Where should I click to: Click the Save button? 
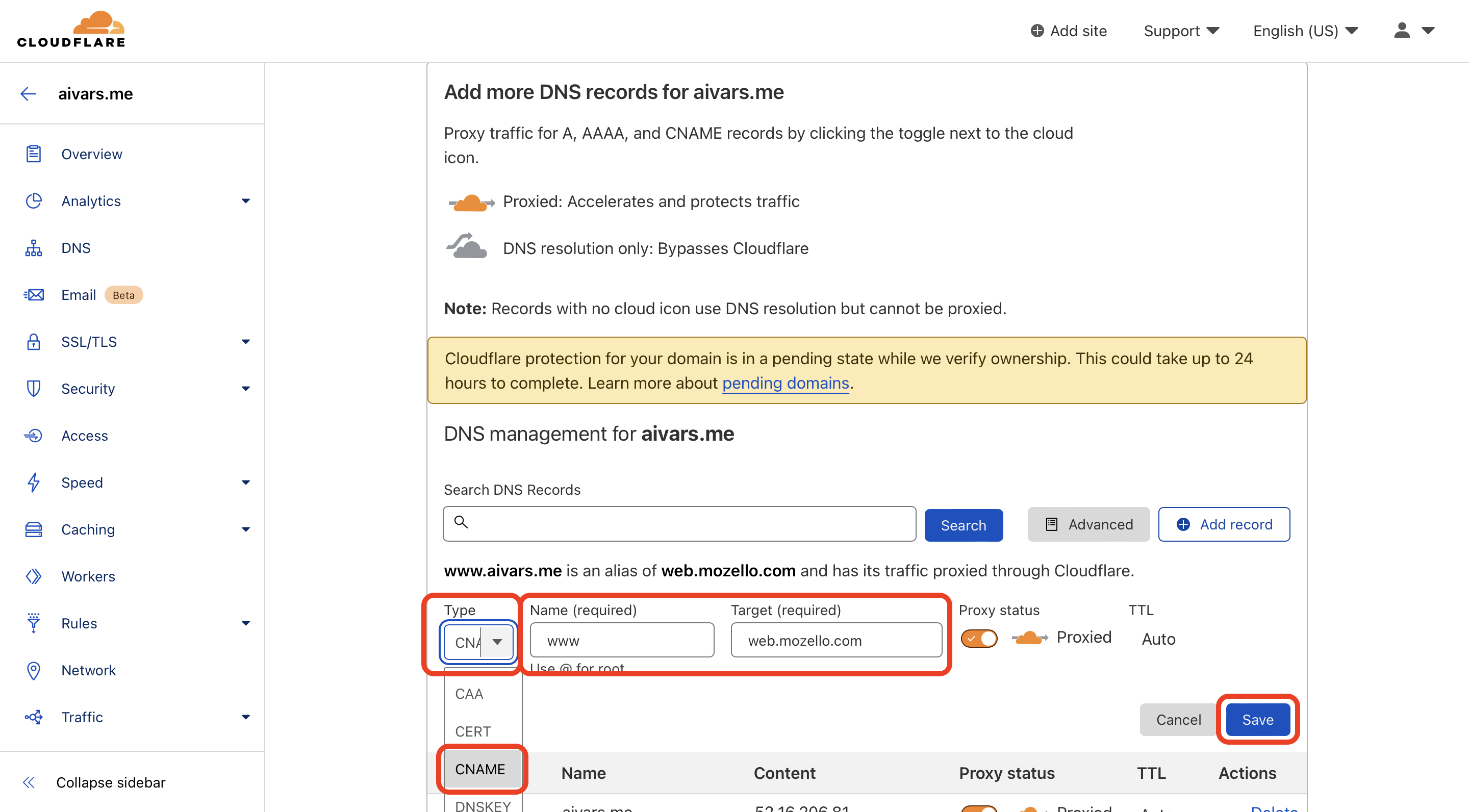1258,720
